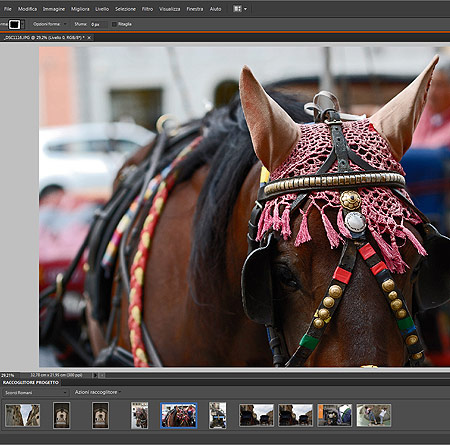Viewport: 450px width, 445px height.
Task: Open the Immagine menu
Action: point(54,9)
